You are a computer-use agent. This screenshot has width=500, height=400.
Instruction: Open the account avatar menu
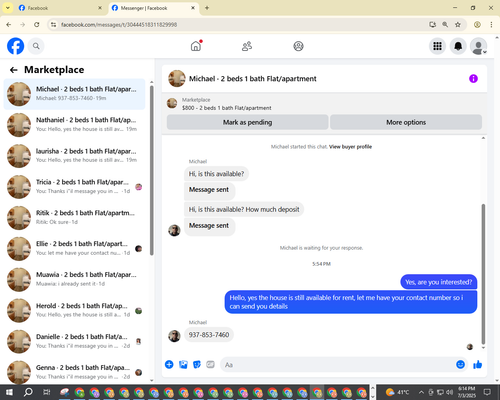479,46
